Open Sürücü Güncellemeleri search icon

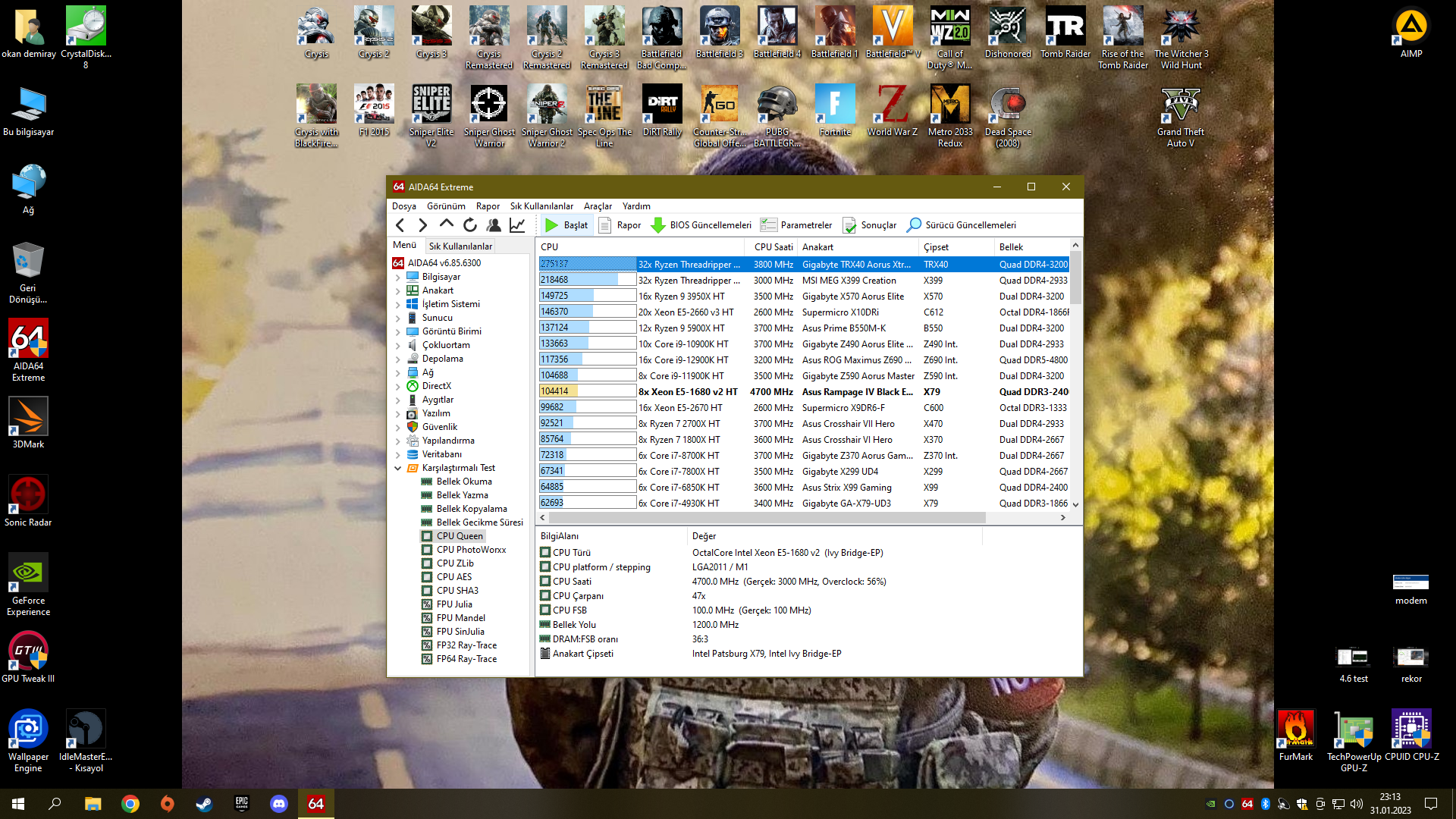[915, 225]
